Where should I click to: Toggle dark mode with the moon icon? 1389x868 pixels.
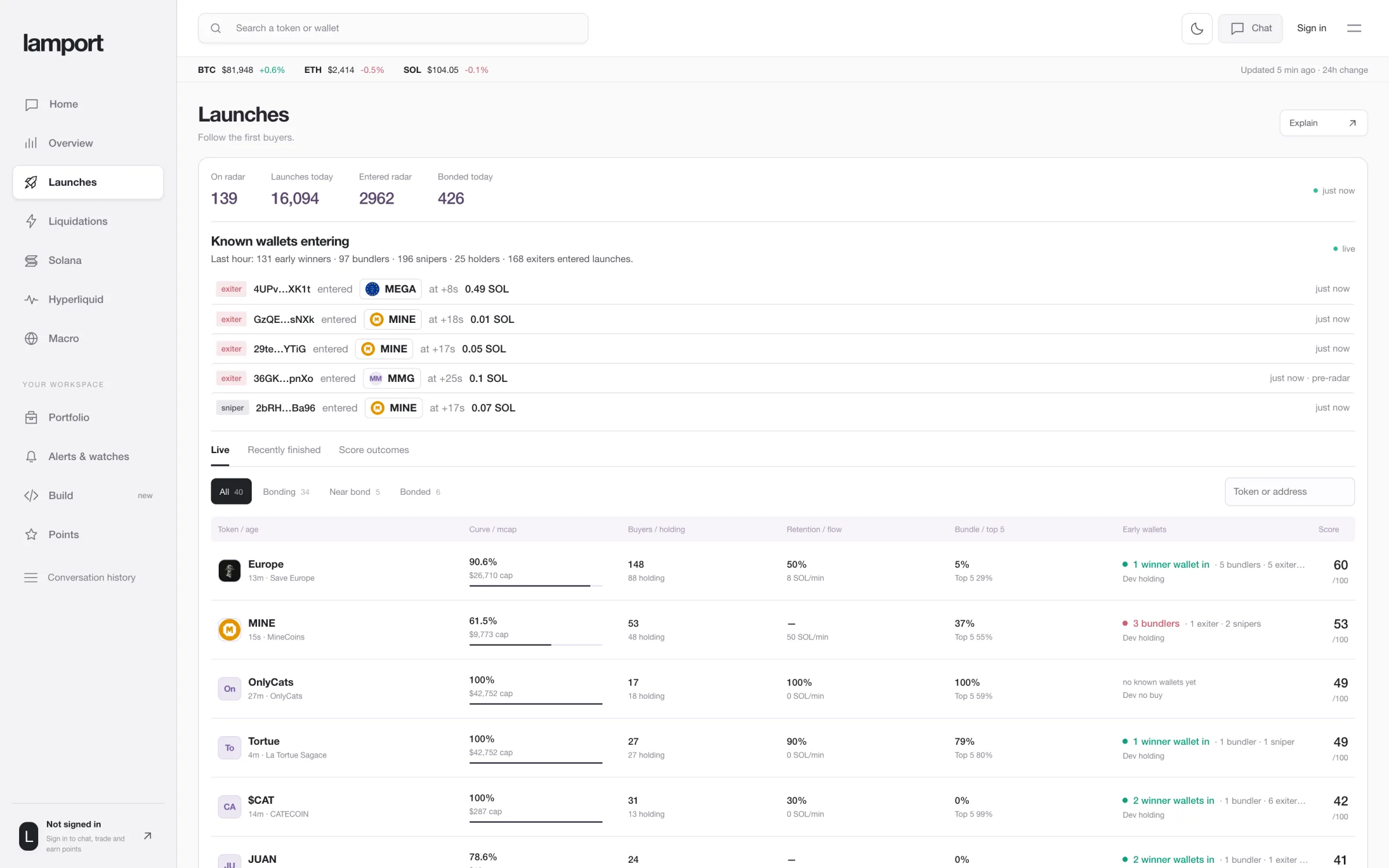click(x=1197, y=28)
